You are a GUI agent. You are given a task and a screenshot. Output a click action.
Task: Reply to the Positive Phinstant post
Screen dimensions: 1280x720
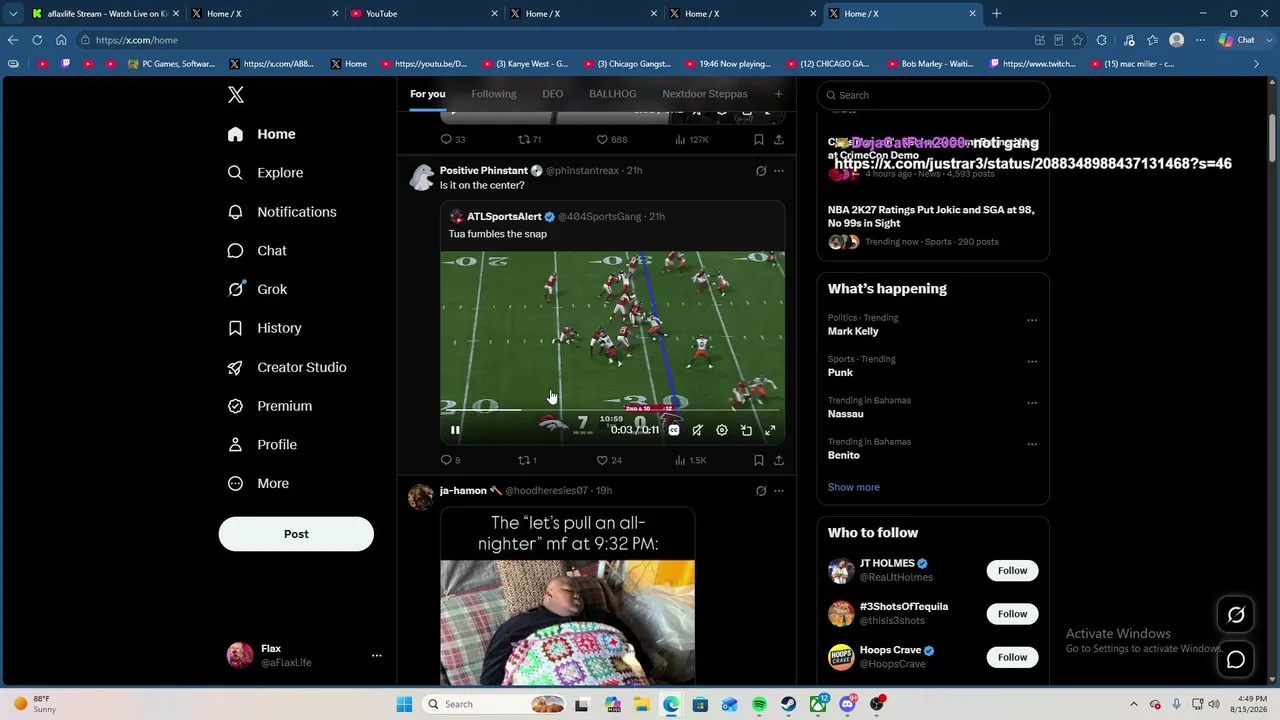click(x=451, y=460)
